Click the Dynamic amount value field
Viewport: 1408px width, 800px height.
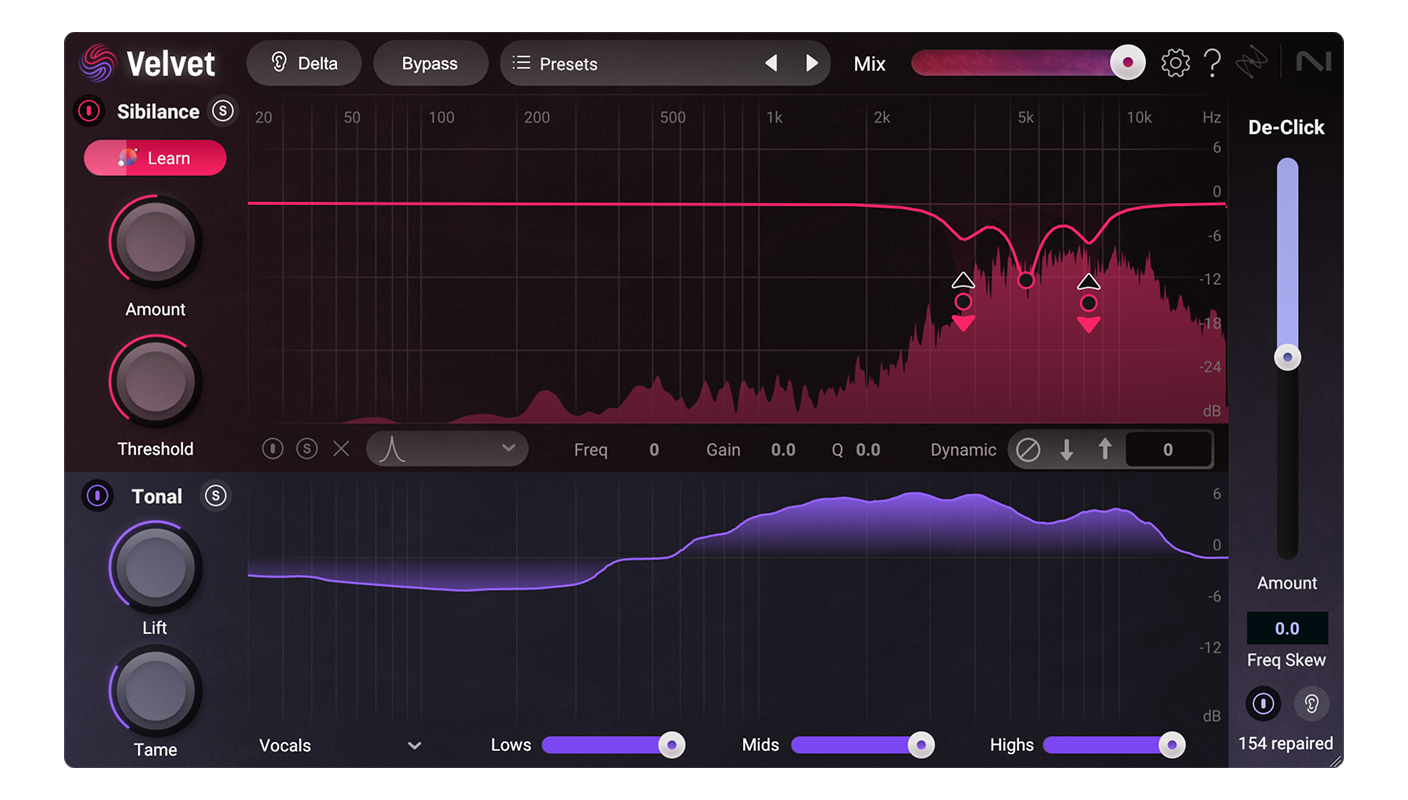pos(1168,450)
